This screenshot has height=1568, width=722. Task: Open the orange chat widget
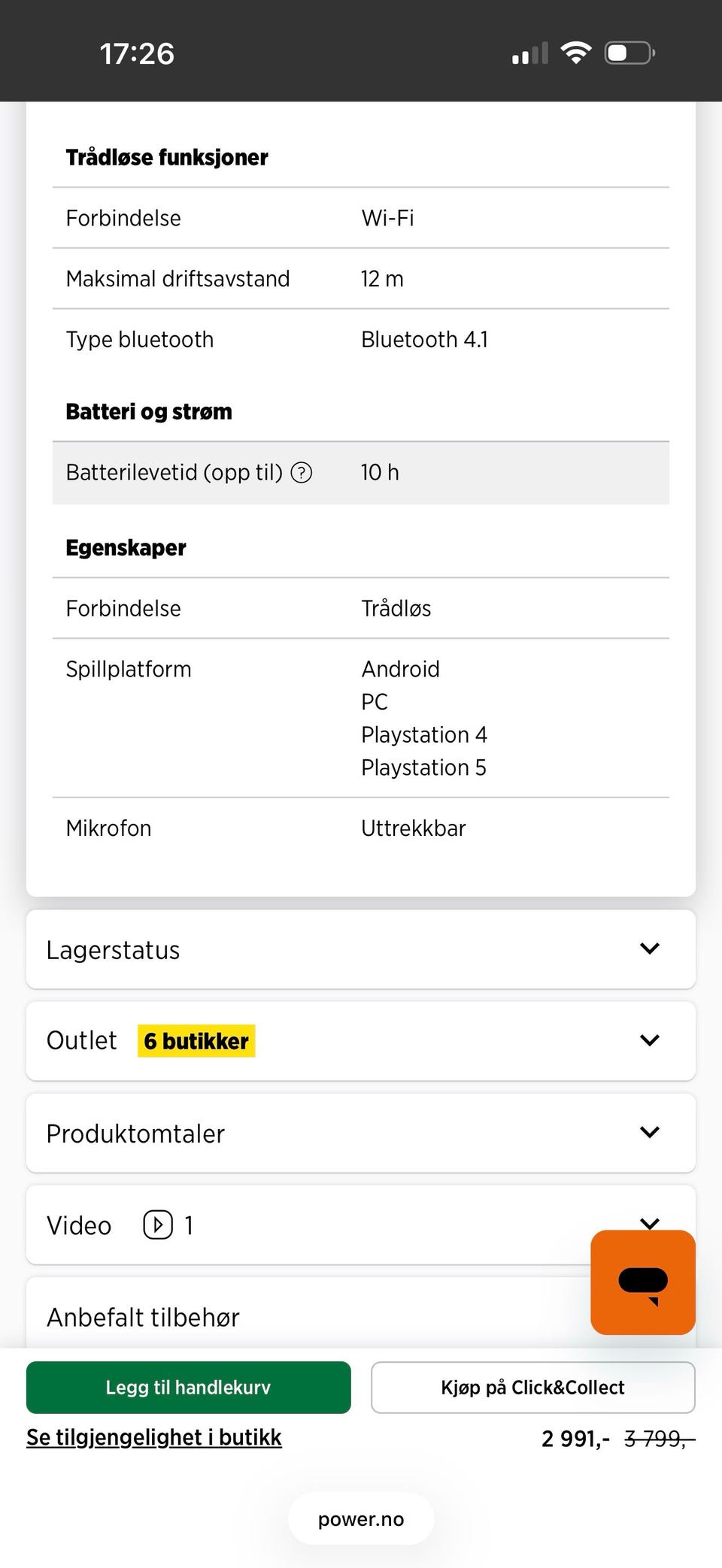click(642, 1282)
